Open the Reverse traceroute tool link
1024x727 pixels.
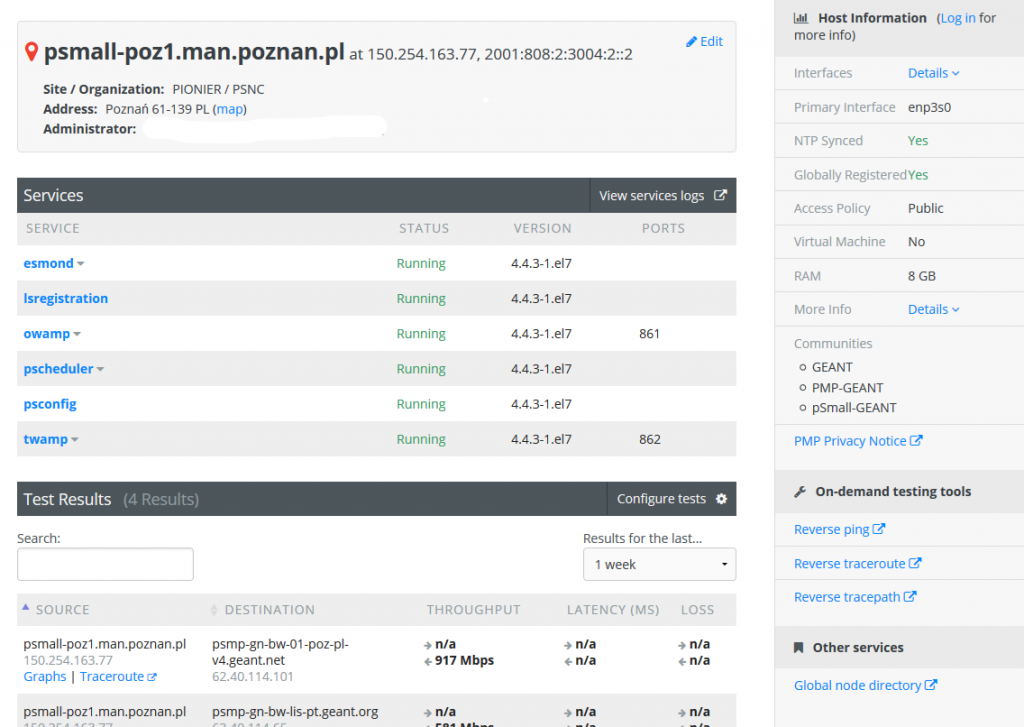point(857,563)
